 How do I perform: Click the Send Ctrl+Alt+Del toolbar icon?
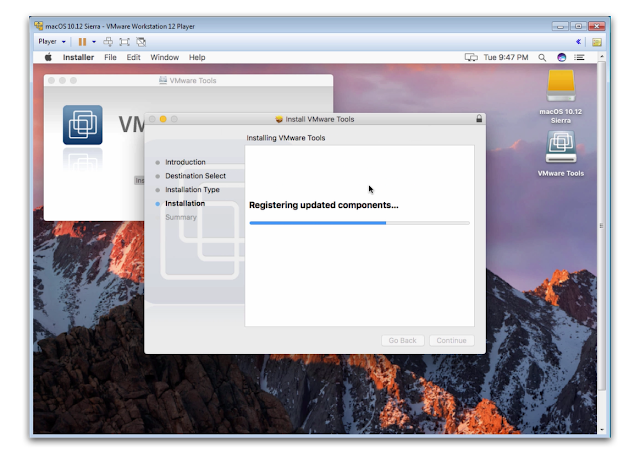point(108,42)
